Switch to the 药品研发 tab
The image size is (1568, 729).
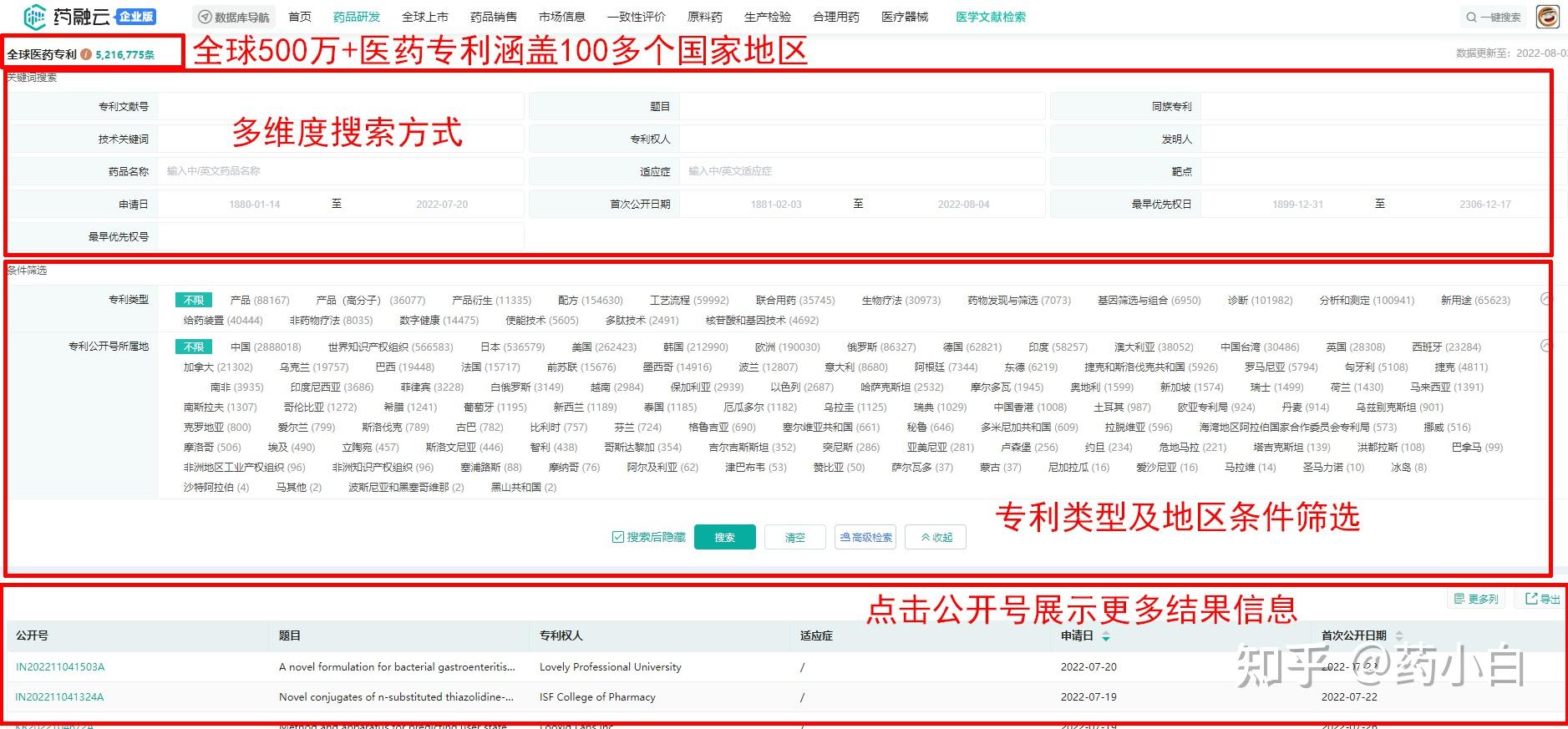pos(357,17)
